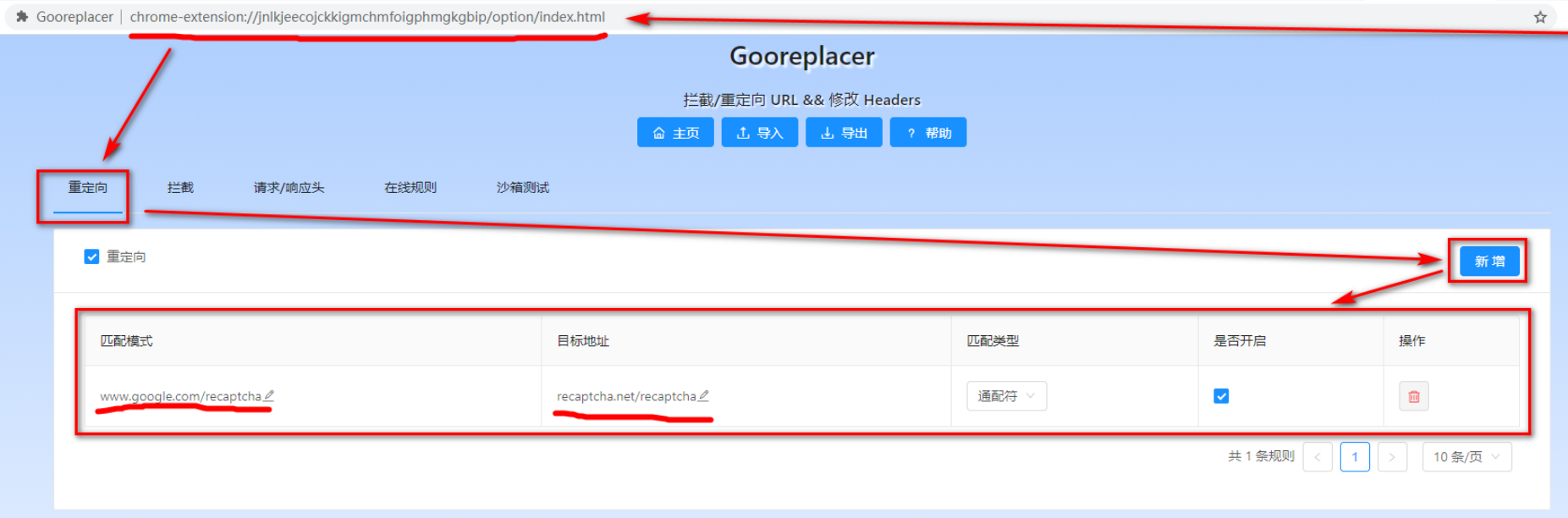Open the 帮助 help button
Image resolution: width=1568 pixels, height=518 pixels.
pos(928,133)
